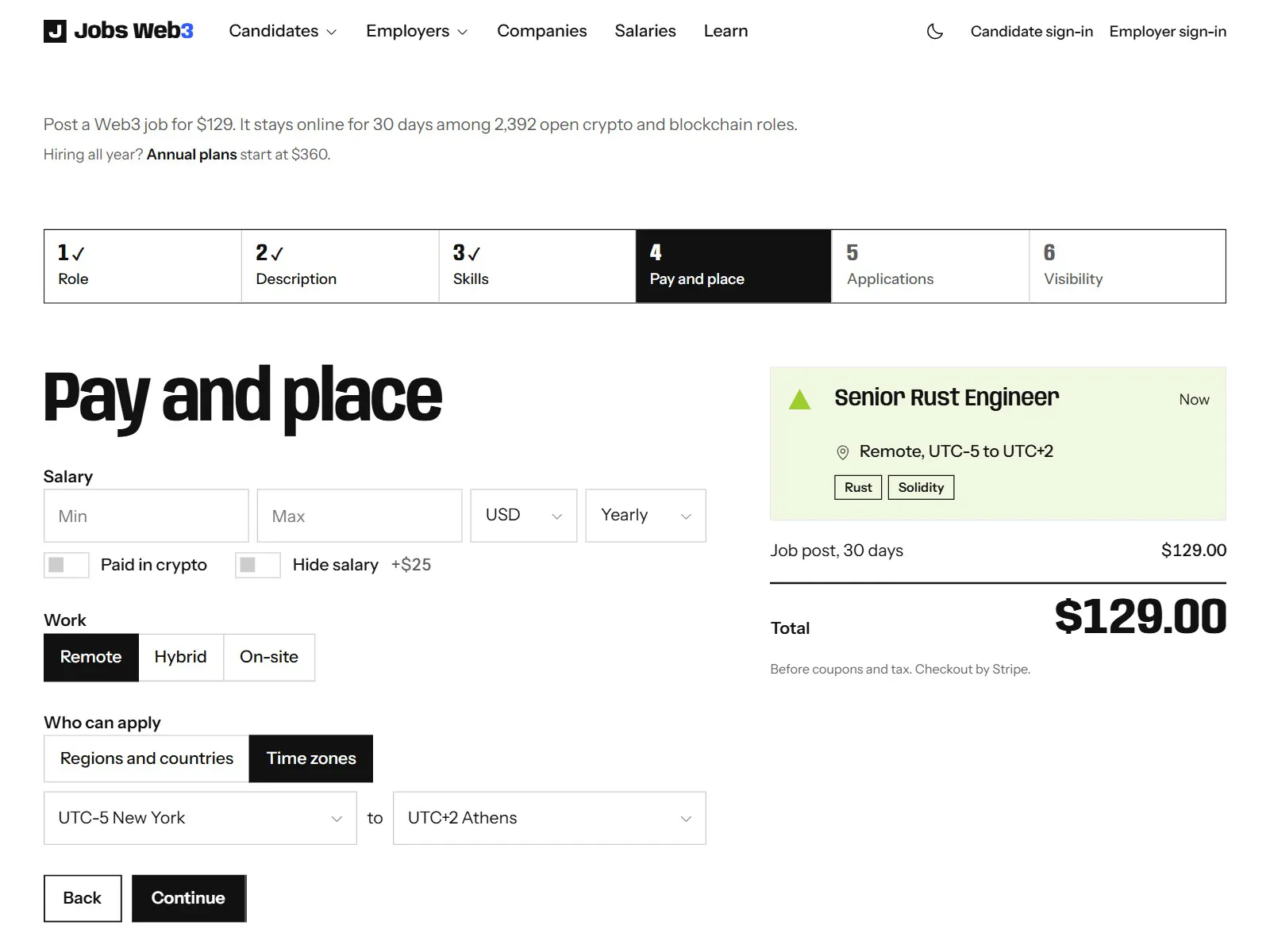Go to step 5 Applications

930,267
